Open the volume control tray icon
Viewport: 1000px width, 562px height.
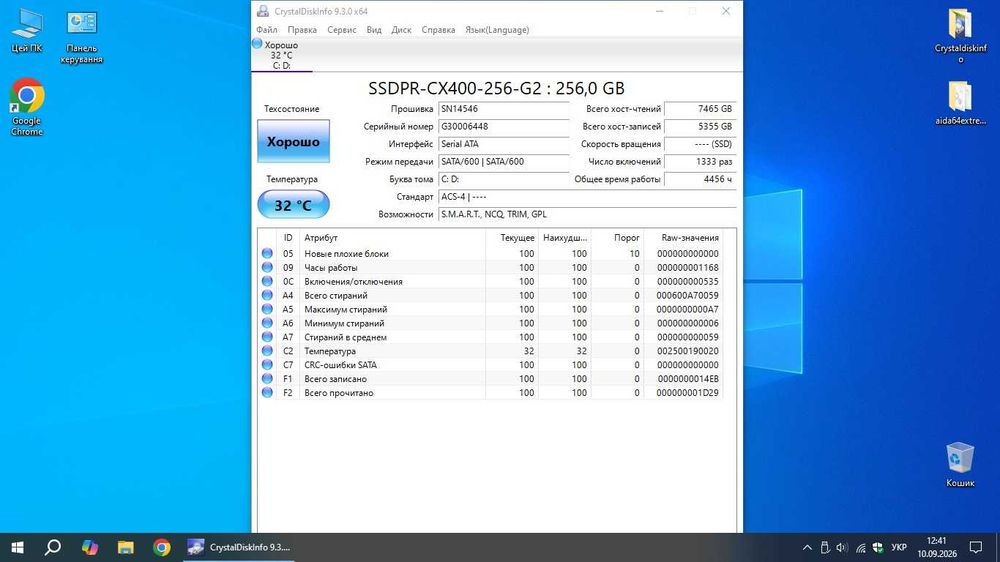(842, 547)
